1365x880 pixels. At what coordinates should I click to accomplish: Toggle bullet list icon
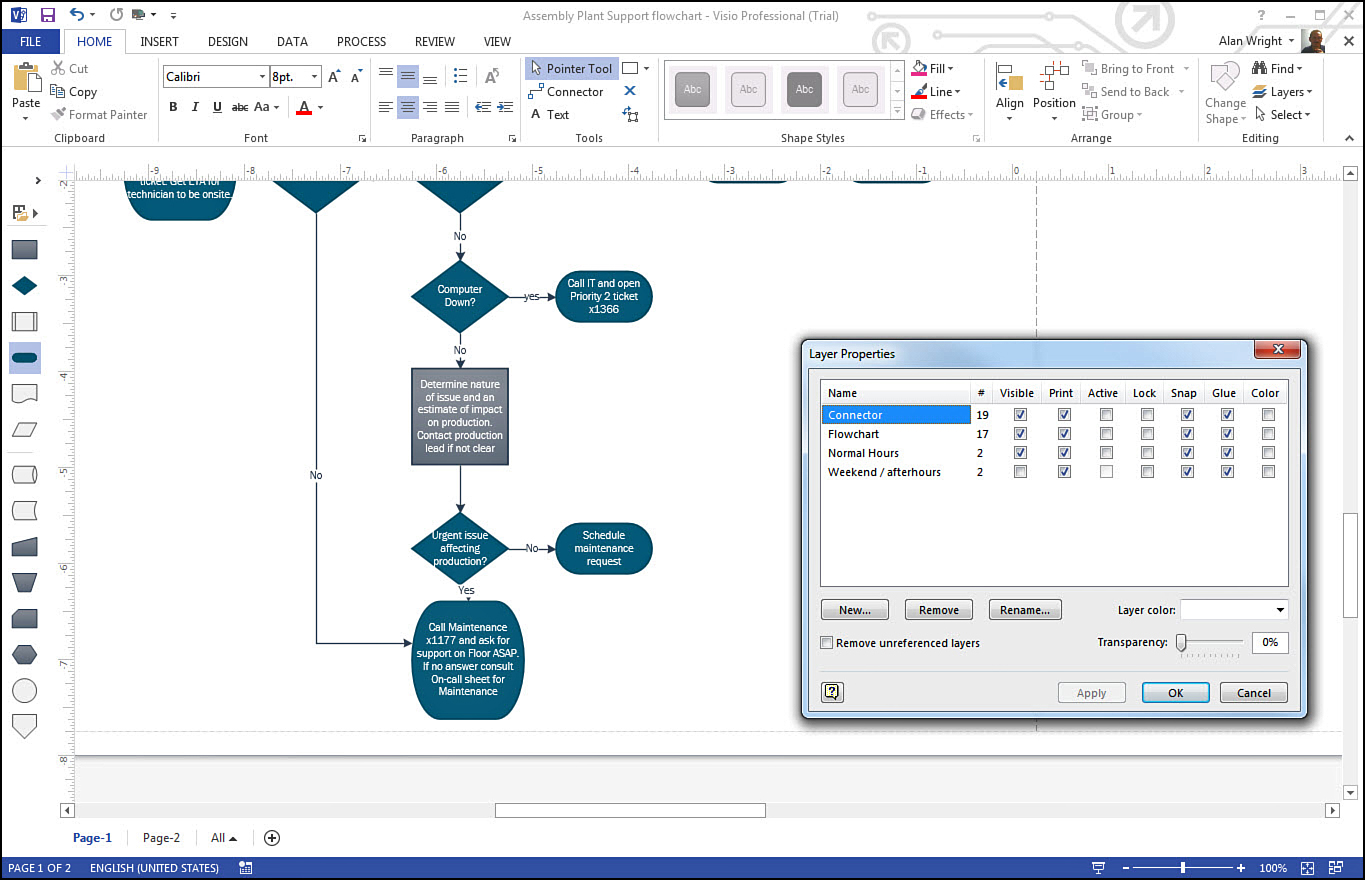tap(460, 77)
